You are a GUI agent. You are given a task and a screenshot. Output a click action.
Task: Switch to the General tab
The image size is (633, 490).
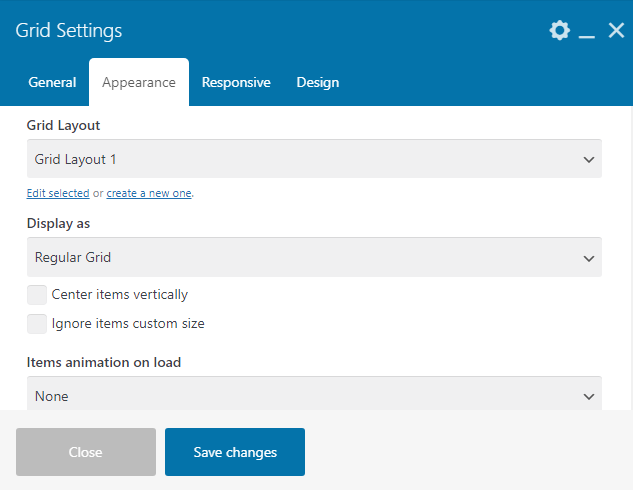(x=52, y=82)
